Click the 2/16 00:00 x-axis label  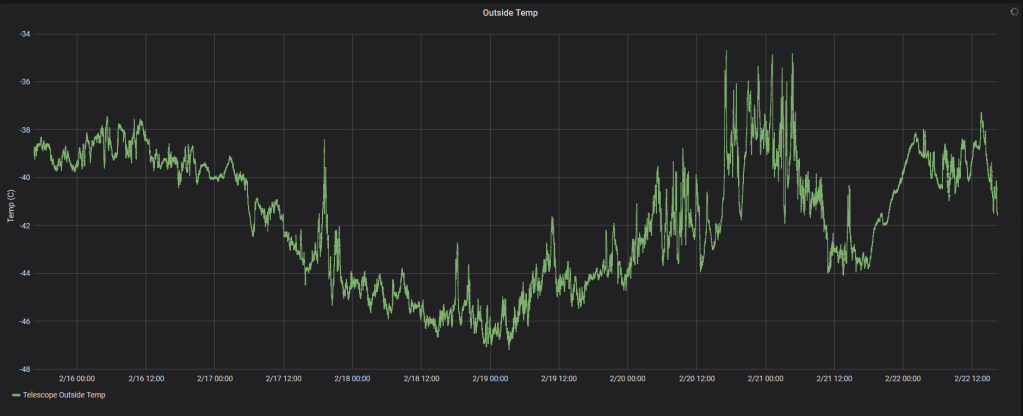click(78, 379)
